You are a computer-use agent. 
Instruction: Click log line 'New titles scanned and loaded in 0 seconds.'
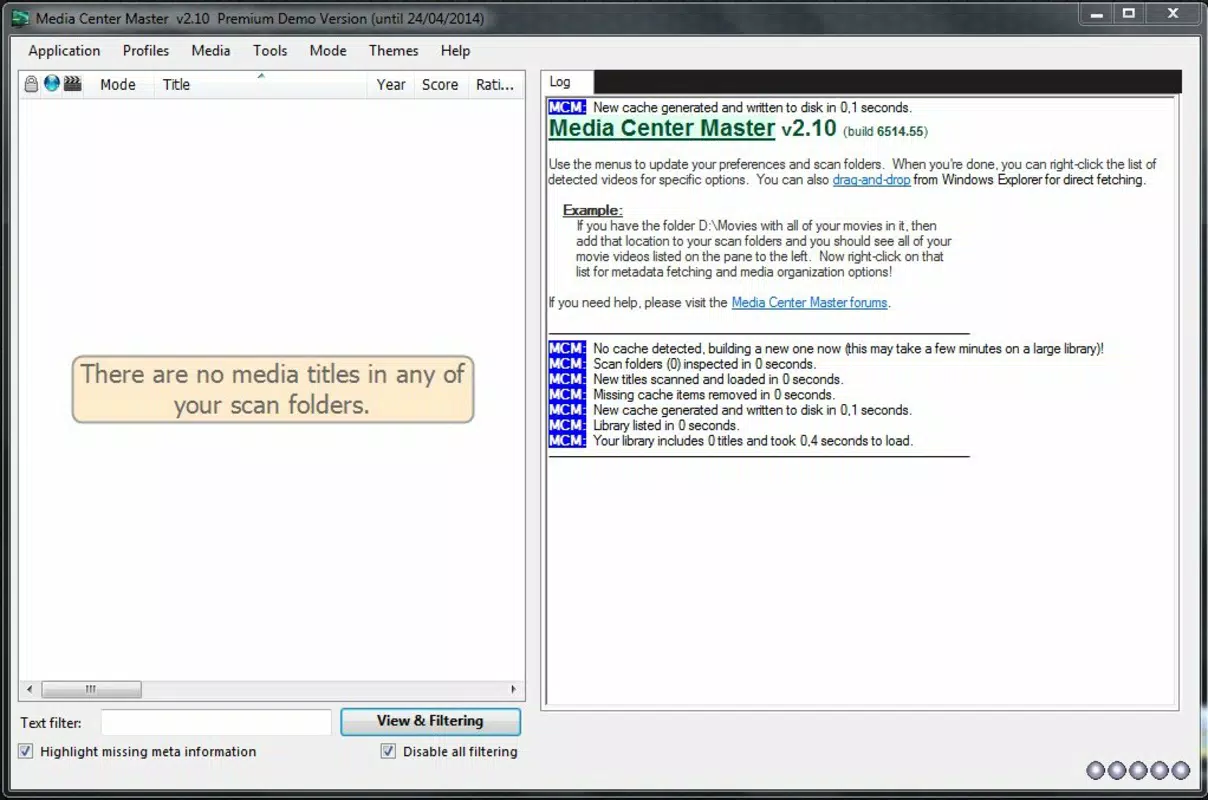click(x=718, y=379)
